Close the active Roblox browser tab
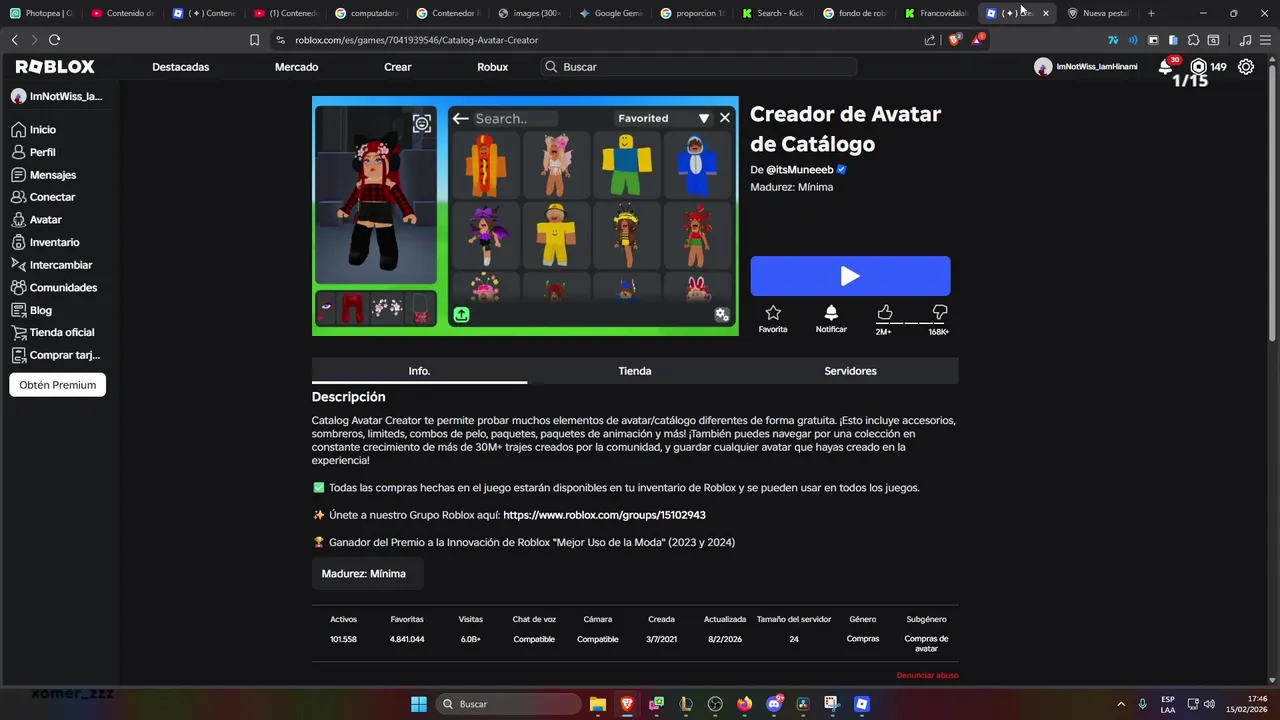This screenshot has height=720, width=1280. [1046, 13]
